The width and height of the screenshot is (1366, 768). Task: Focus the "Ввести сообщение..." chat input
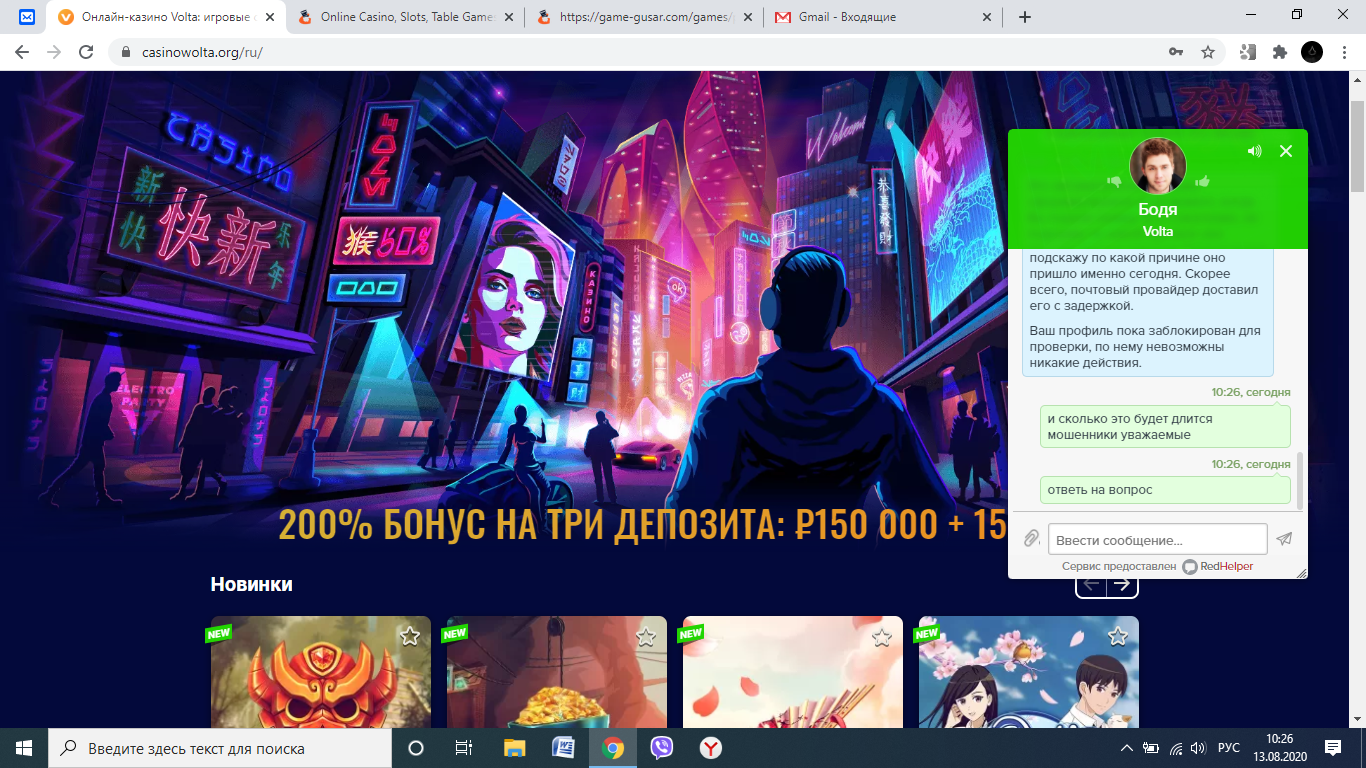click(x=1157, y=540)
